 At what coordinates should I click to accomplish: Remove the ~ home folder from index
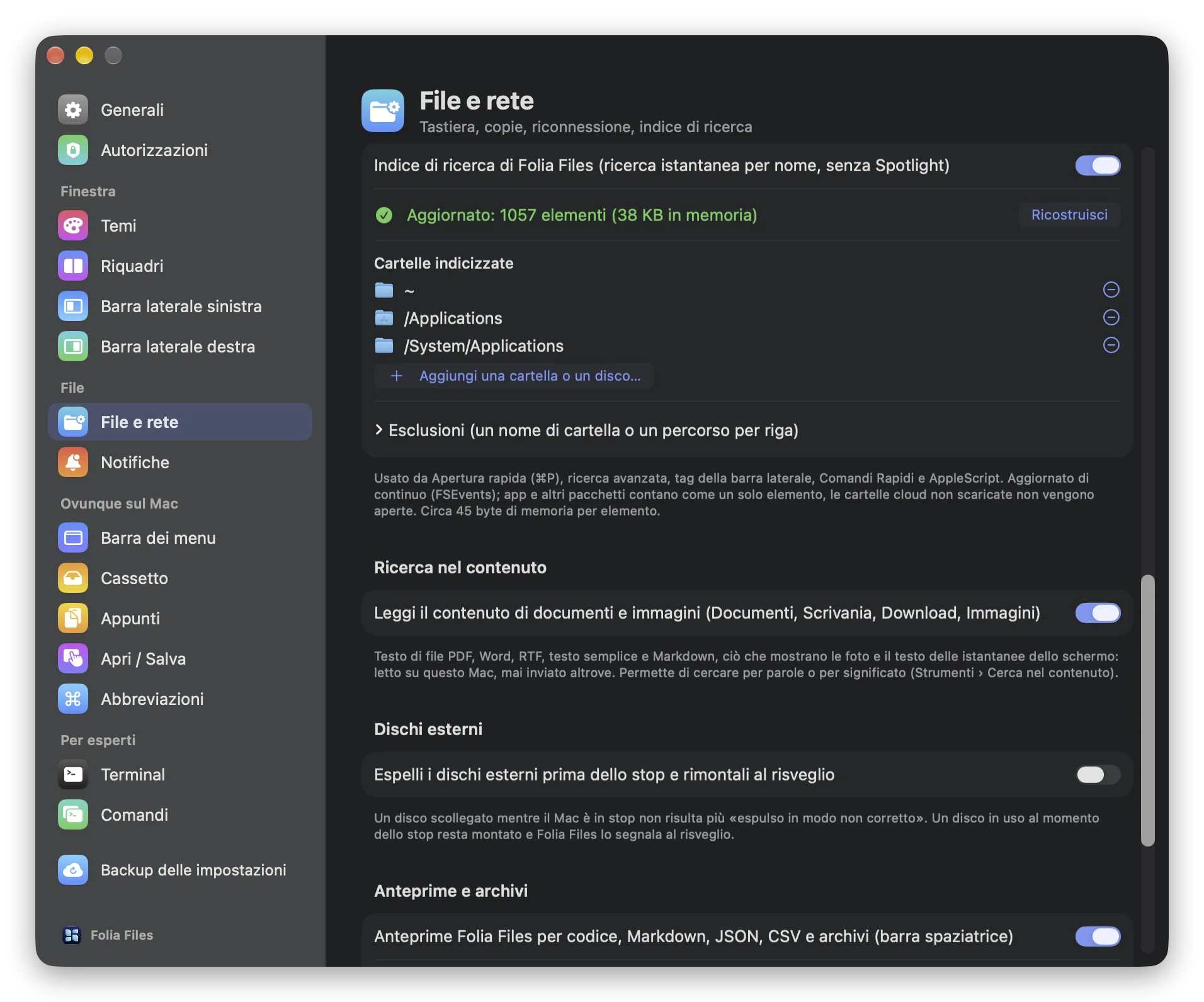pos(1111,290)
